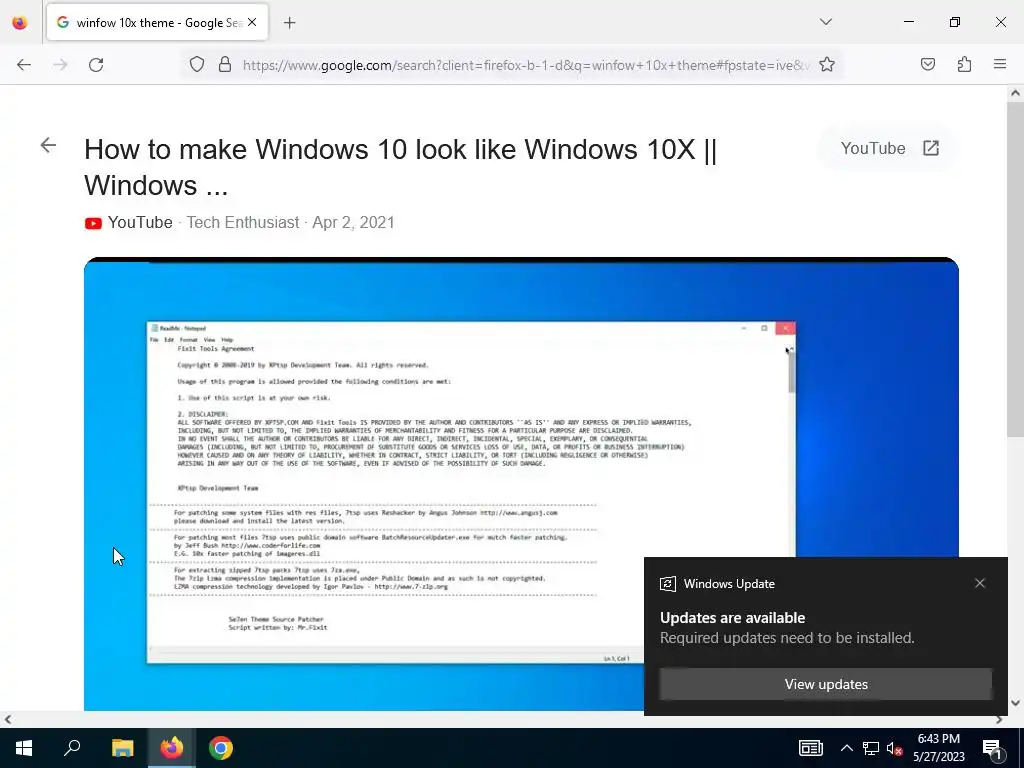Screen dimensions: 1024x768
Task: Minimize the Firefox window
Action: 908,22
